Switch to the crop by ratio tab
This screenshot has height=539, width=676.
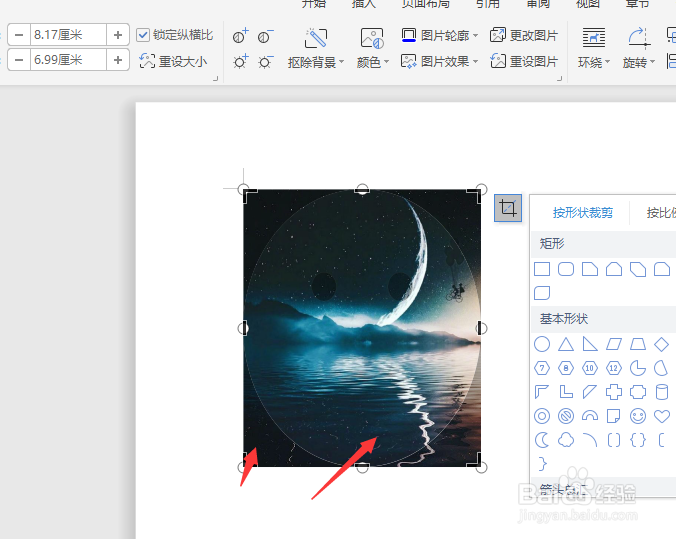click(661, 213)
